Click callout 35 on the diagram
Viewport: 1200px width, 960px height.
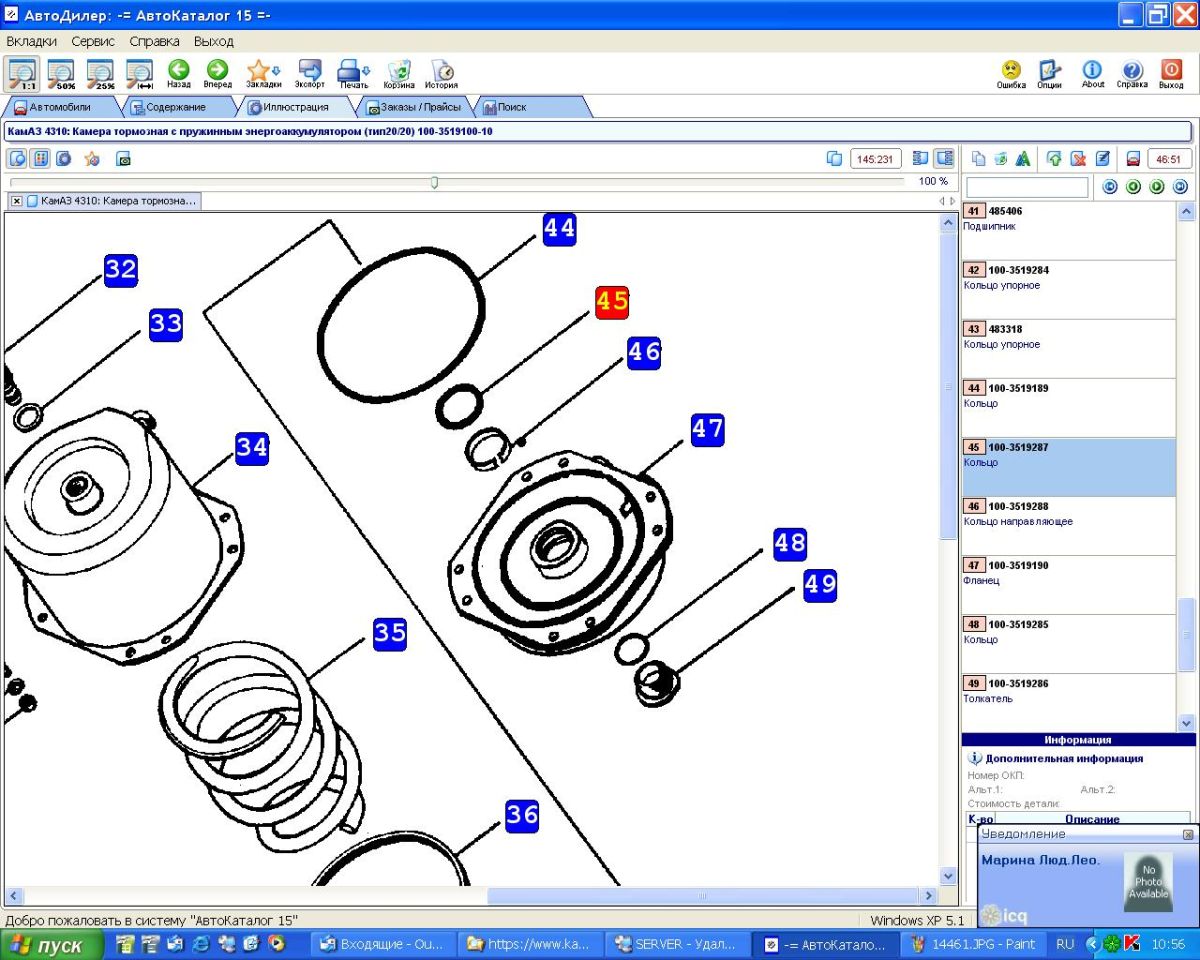point(390,634)
